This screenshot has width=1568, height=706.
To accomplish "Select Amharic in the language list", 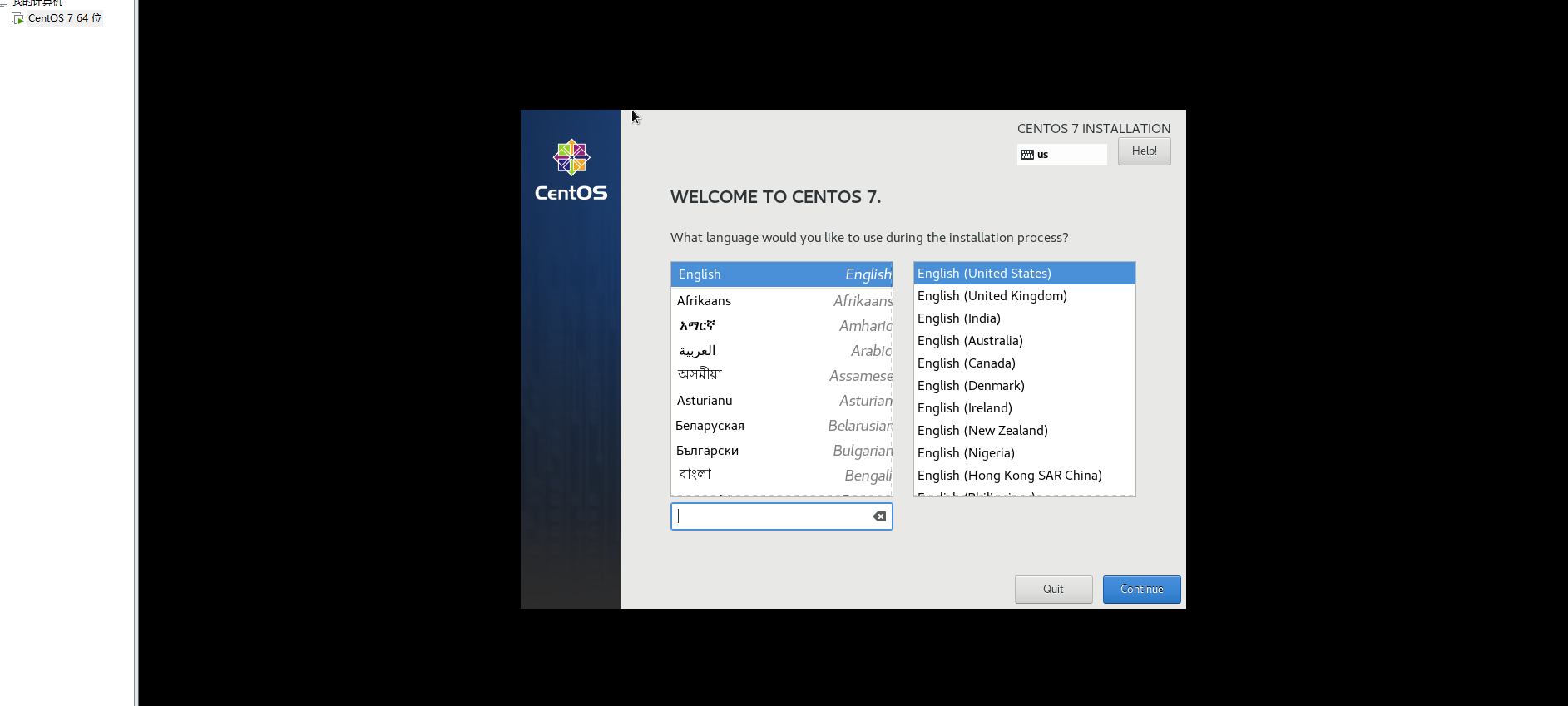I will pos(781,325).
